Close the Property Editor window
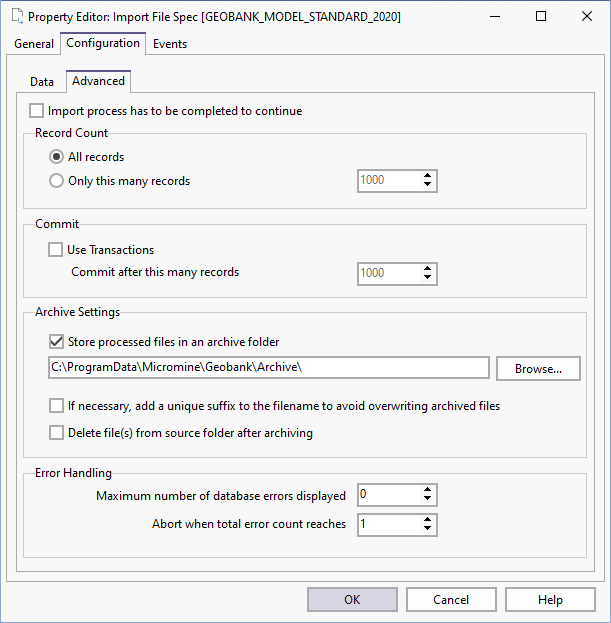Screen dimensions: 611x623 (587, 17)
